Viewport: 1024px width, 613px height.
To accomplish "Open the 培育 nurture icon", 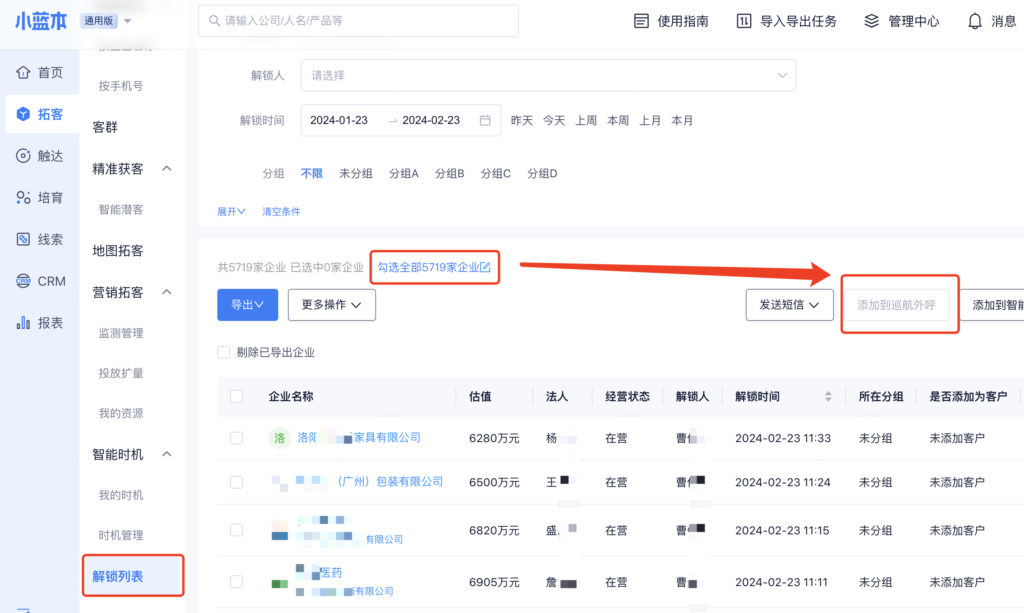I will click(x=23, y=198).
